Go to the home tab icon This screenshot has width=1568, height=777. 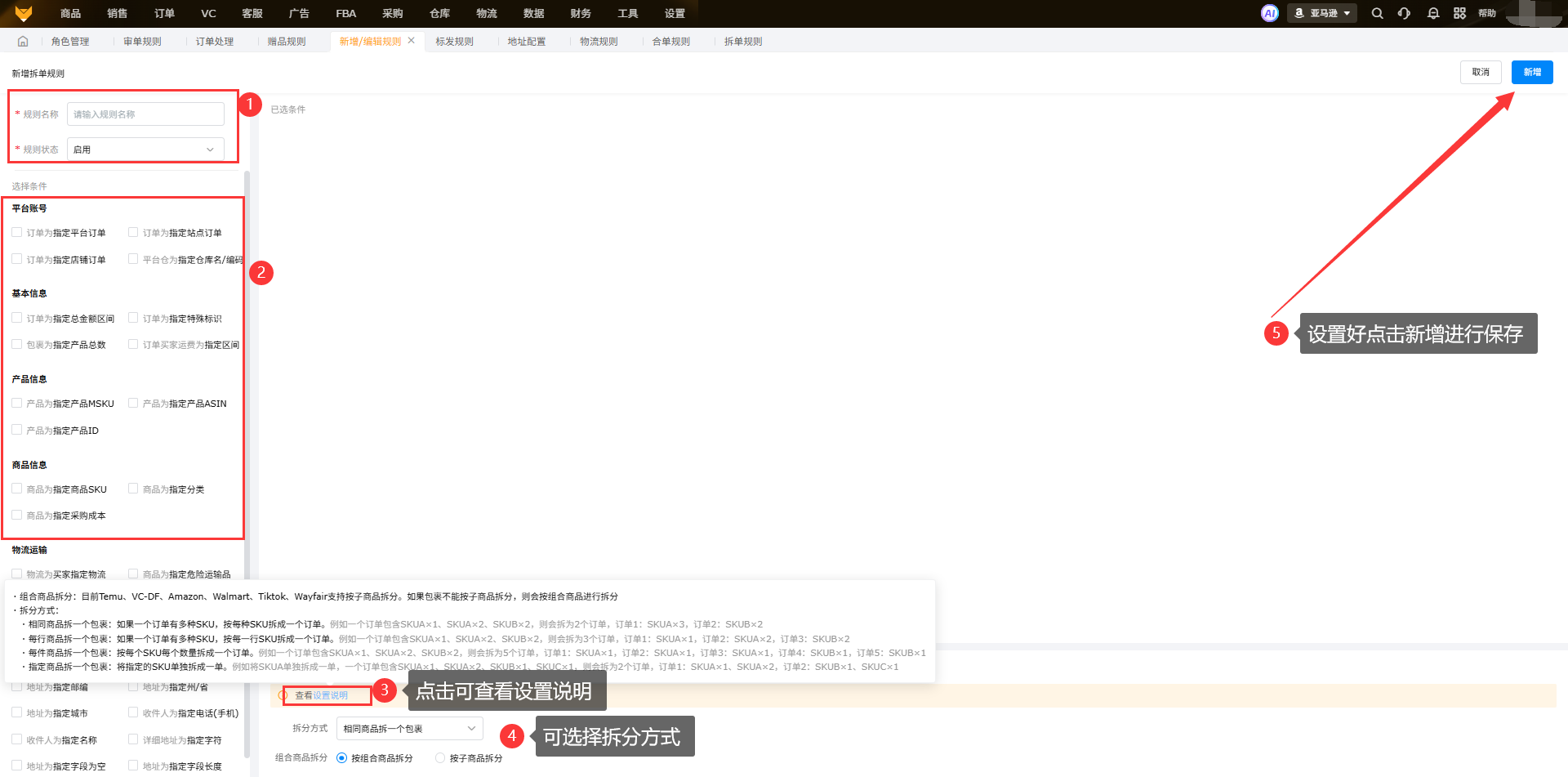[x=23, y=41]
